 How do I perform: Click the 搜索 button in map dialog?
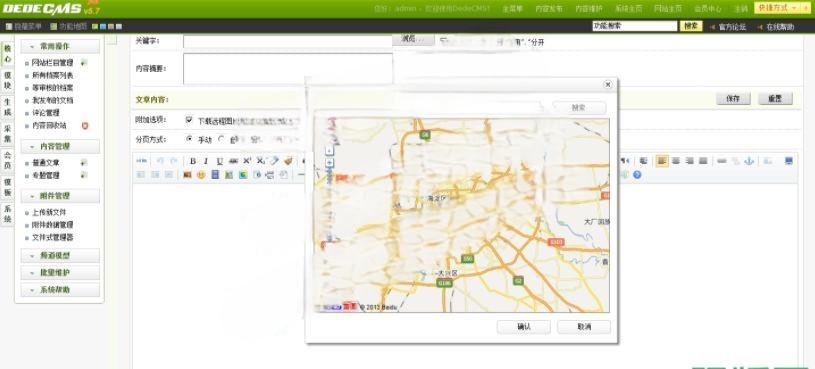pos(579,108)
